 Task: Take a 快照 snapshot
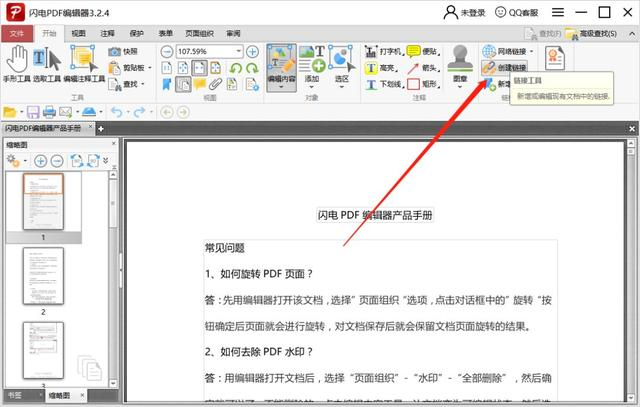tap(123, 51)
